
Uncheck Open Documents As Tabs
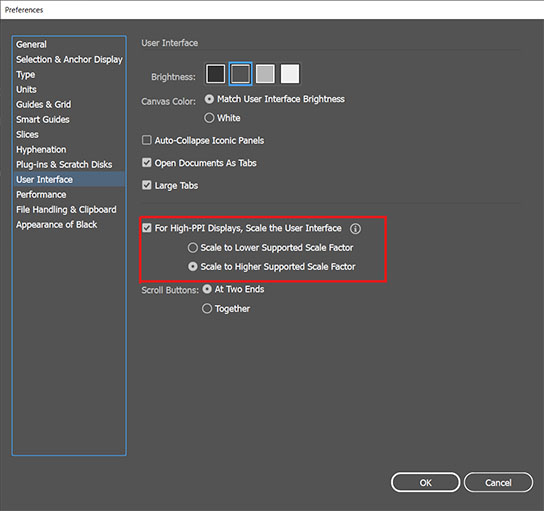tap(147, 163)
